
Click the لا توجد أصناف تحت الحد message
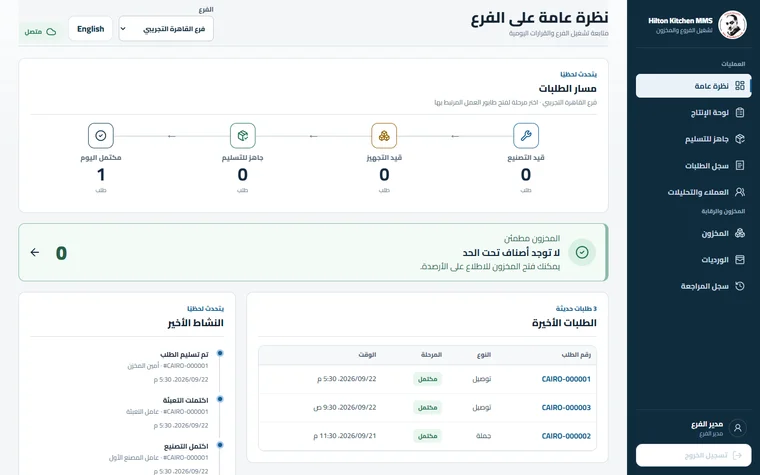(x=511, y=253)
